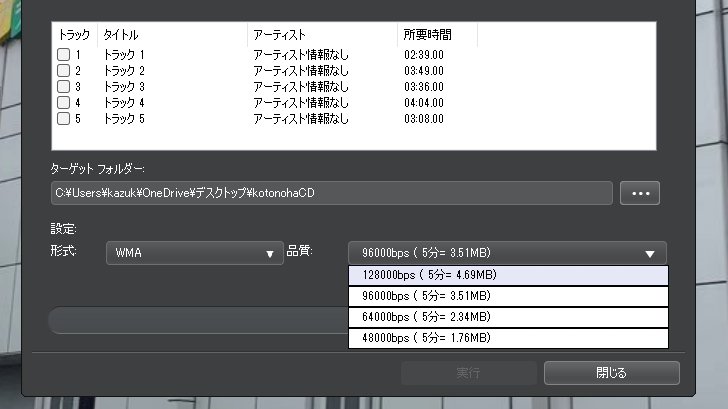The height and width of the screenshot is (409, 728).
Task: Click duration 02:39.00 of track 1
Action: (x=424, y=55)
